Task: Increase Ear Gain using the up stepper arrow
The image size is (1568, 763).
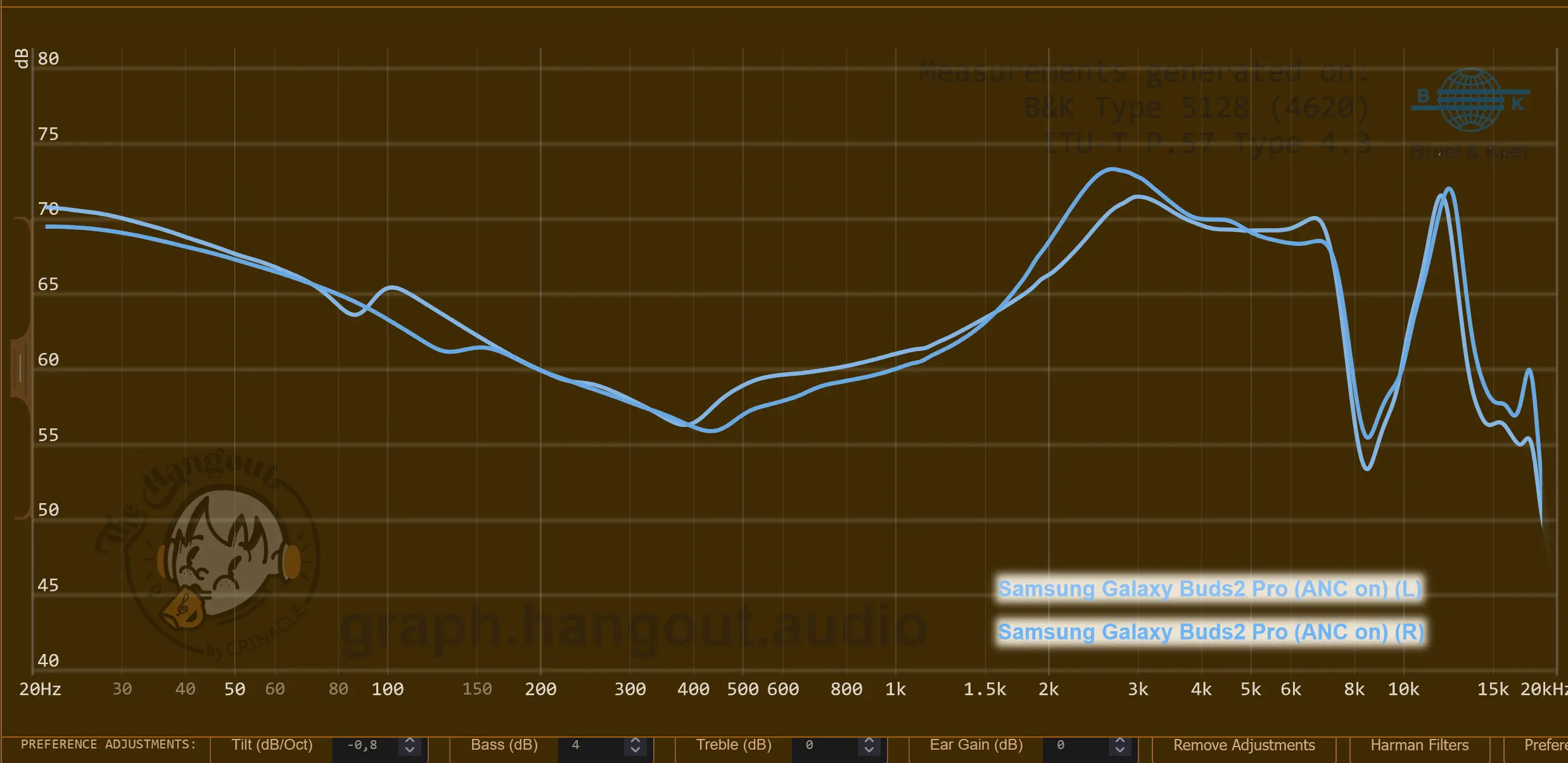Action: pos(1120,741)
